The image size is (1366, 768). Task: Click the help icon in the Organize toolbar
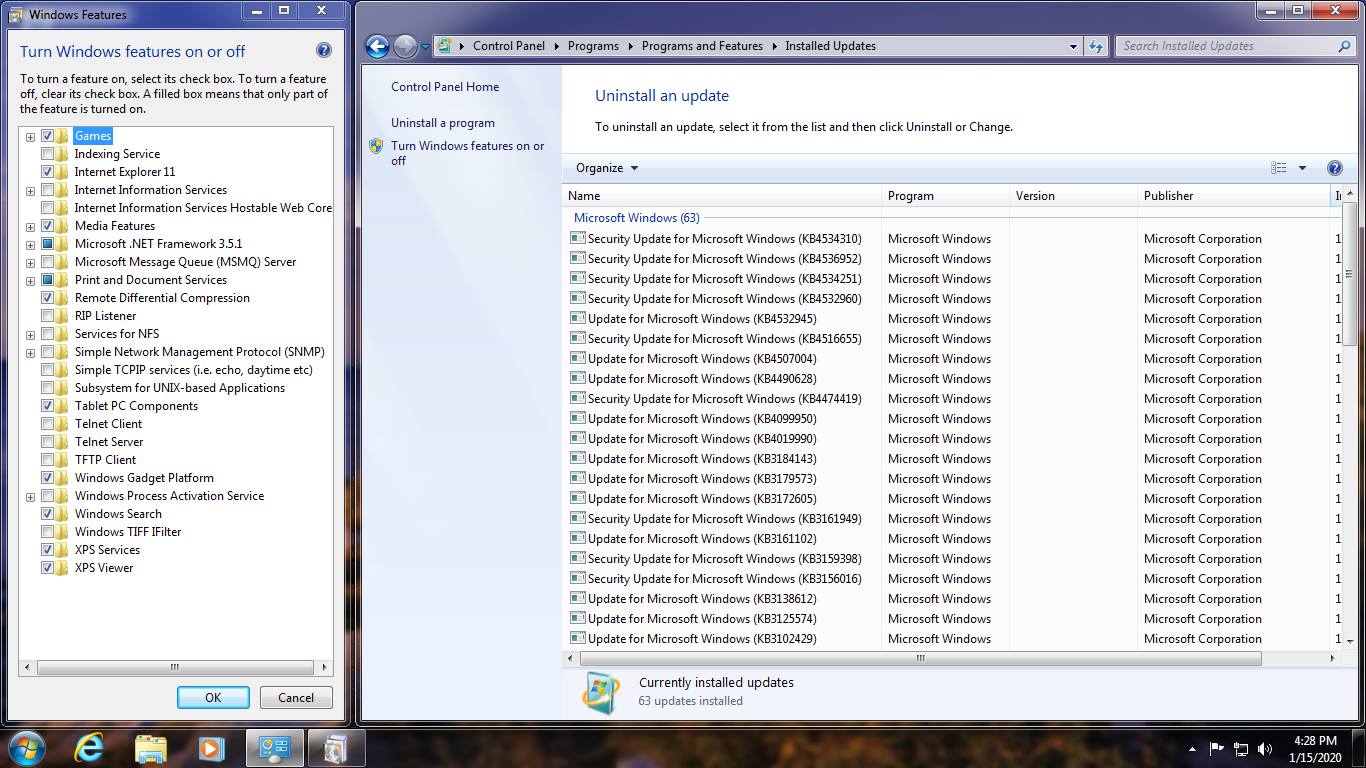[1334, 168]
